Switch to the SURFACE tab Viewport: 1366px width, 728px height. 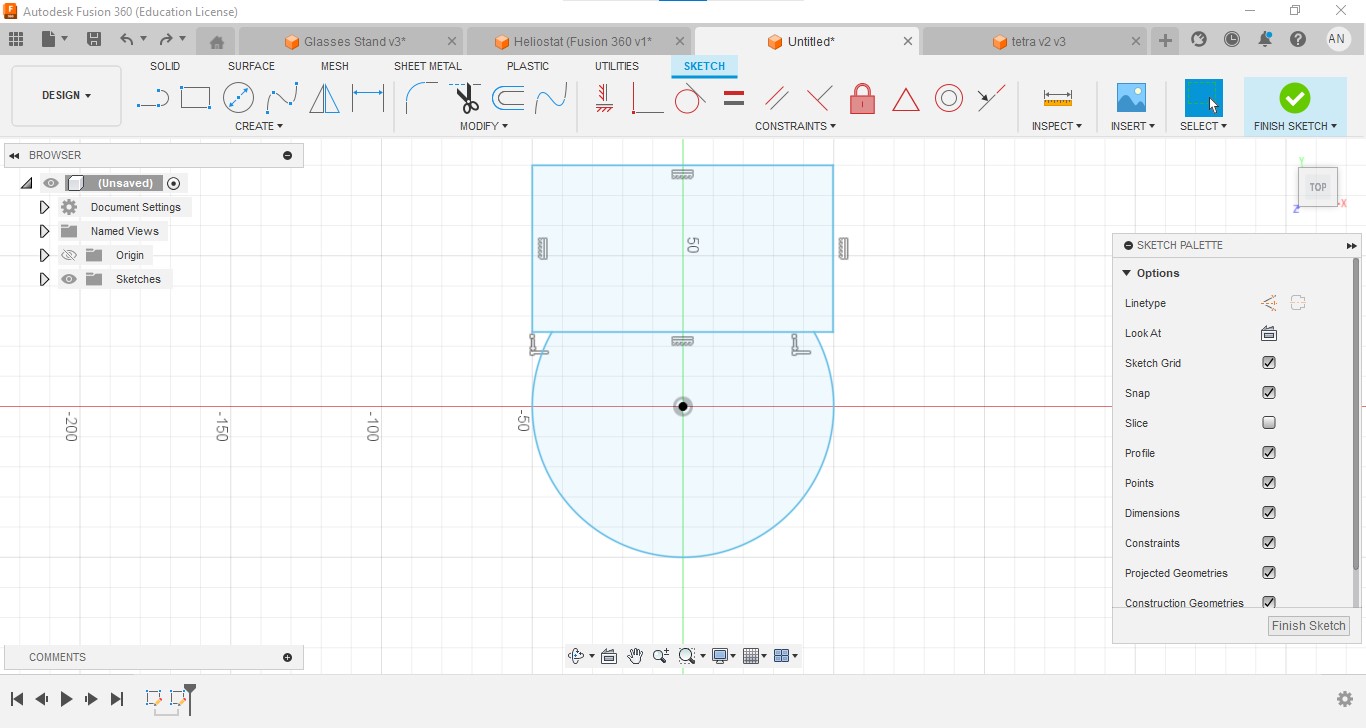[x=251, y=66]
